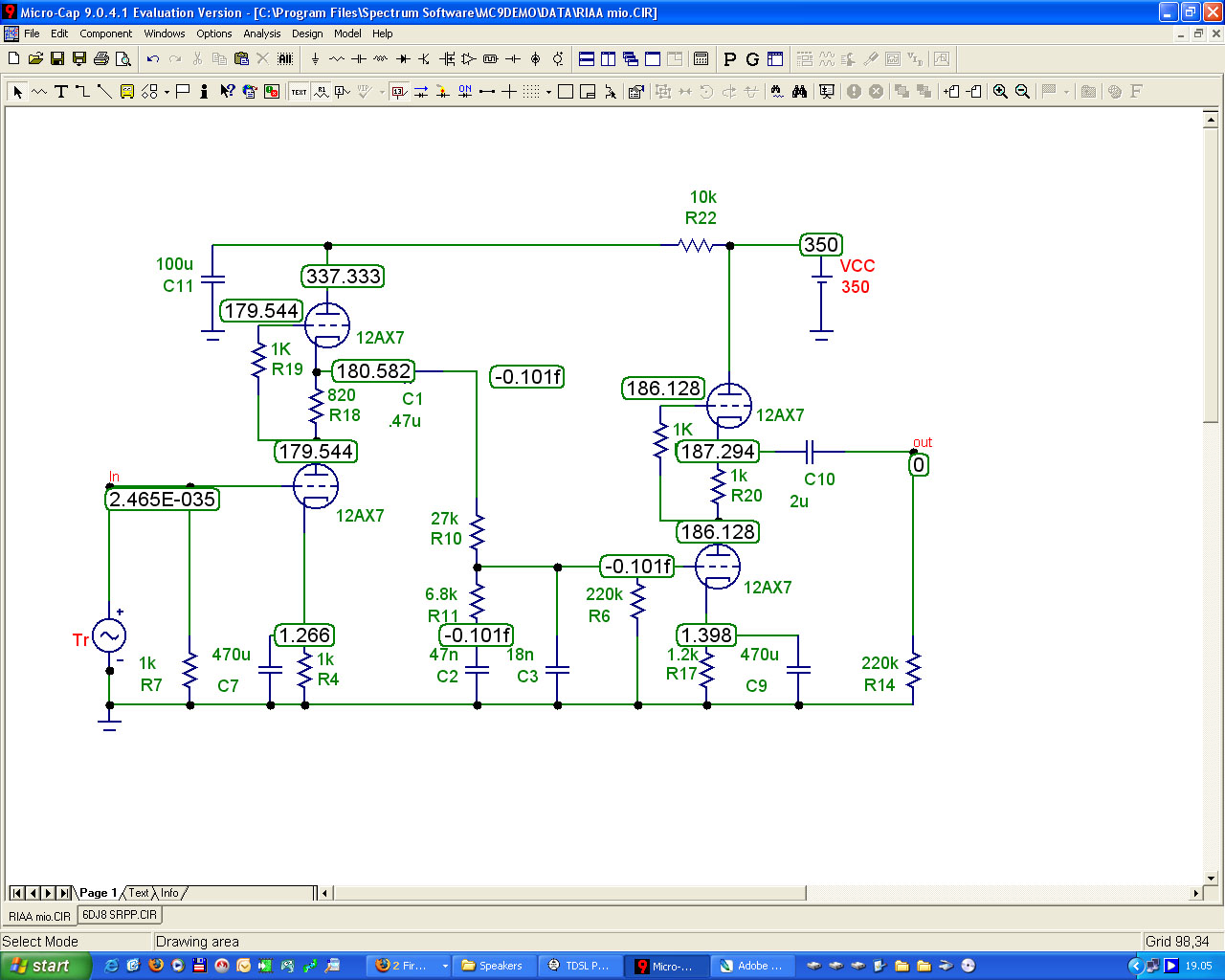
Task: Activate the diagonal wire tool
Action: [x=104, y=92]
